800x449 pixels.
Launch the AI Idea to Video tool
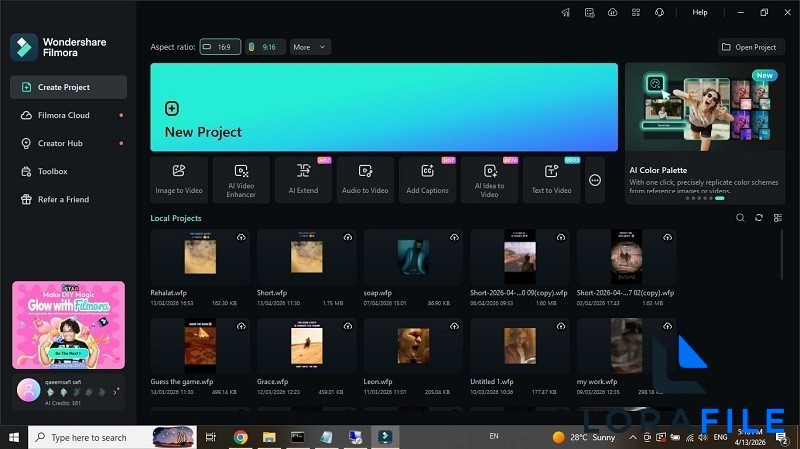[x=489, y=180]
